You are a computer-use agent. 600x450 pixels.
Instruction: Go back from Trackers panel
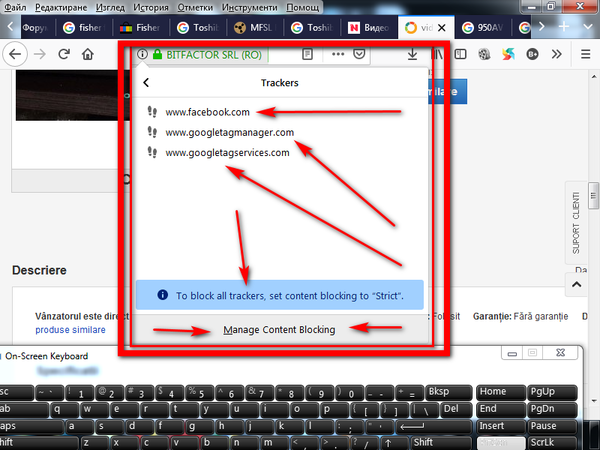click(x=146, y=83)
